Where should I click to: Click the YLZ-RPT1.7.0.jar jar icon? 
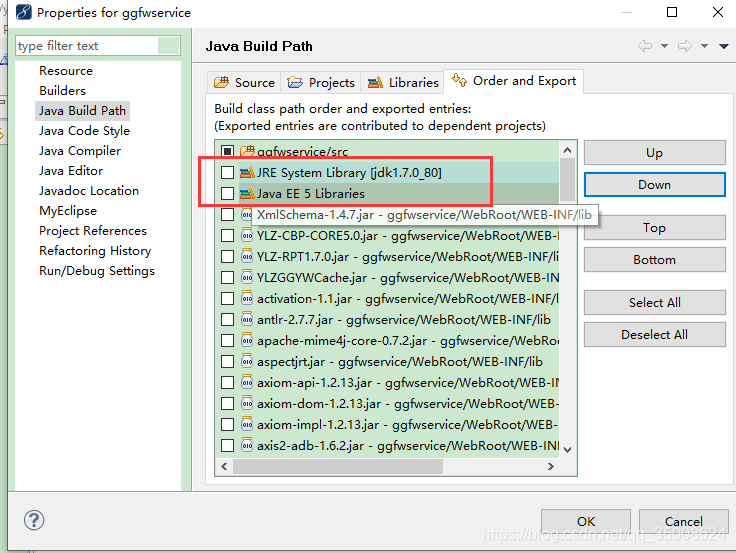pyautogui.click(x=247, y=256)
